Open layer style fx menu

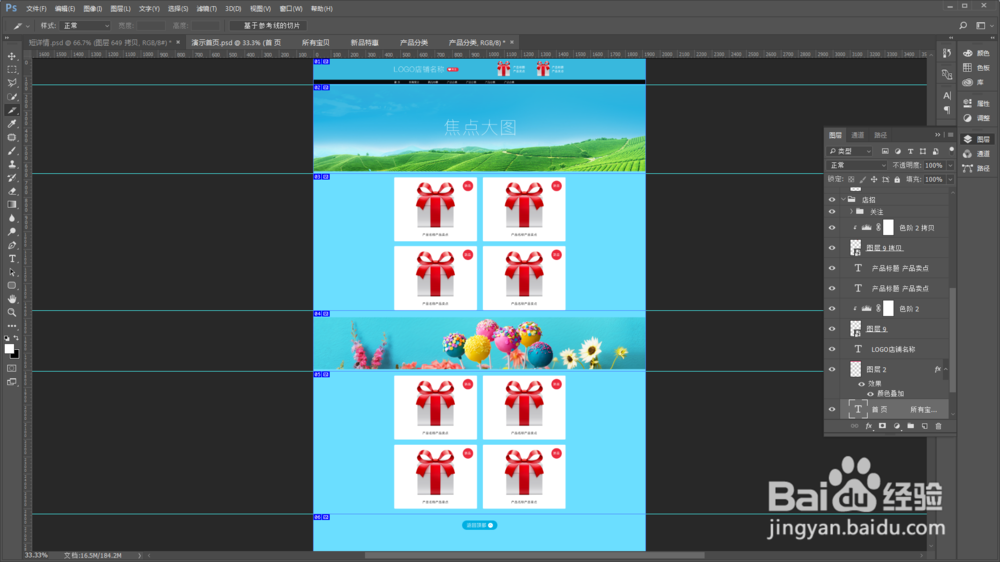(x=869, y=426)
